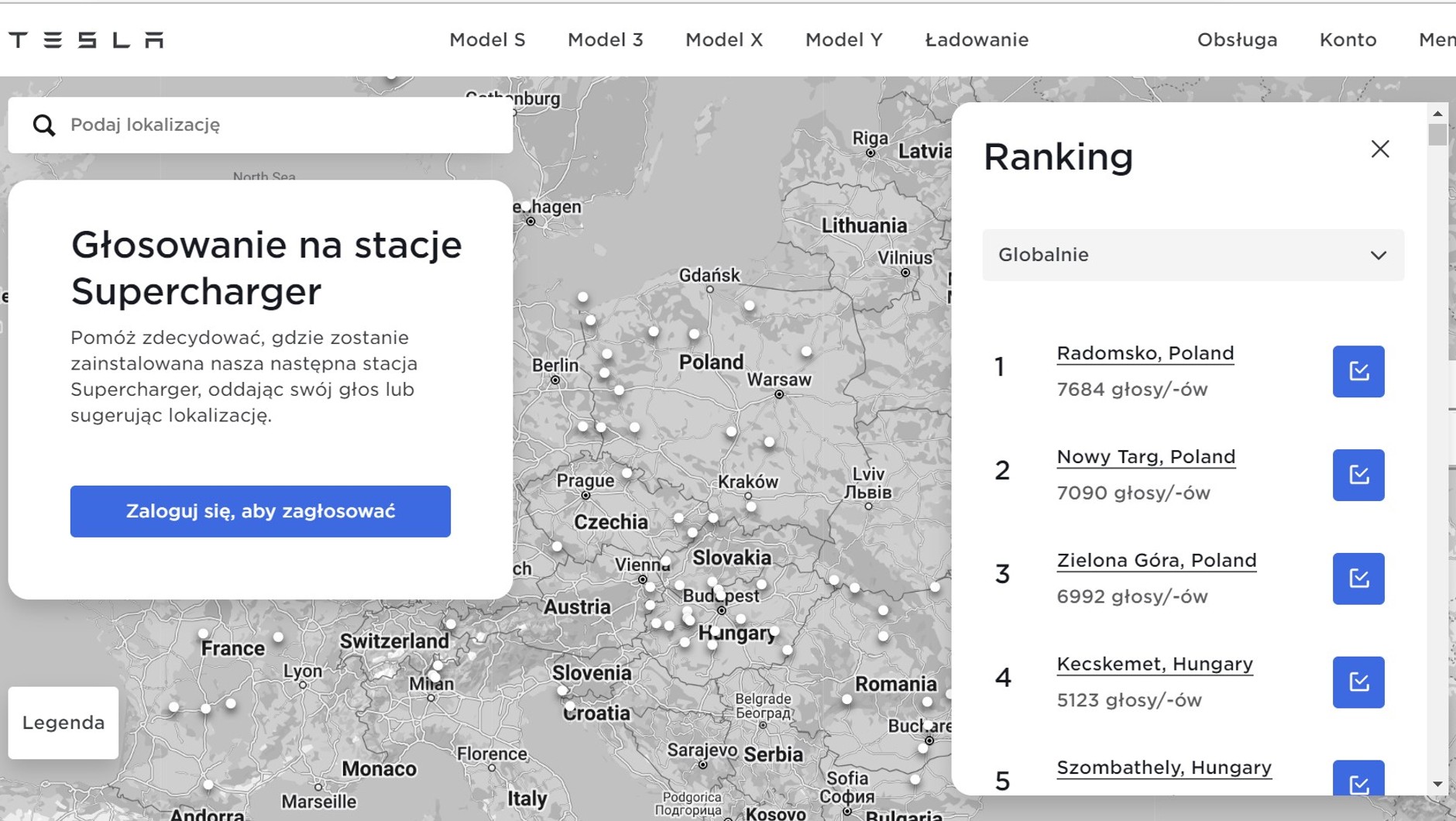The height and width of the screenshot is (821, 1456).
Task: Open the Globalnie ranking region dropdown
Action: click(1193, 255)
